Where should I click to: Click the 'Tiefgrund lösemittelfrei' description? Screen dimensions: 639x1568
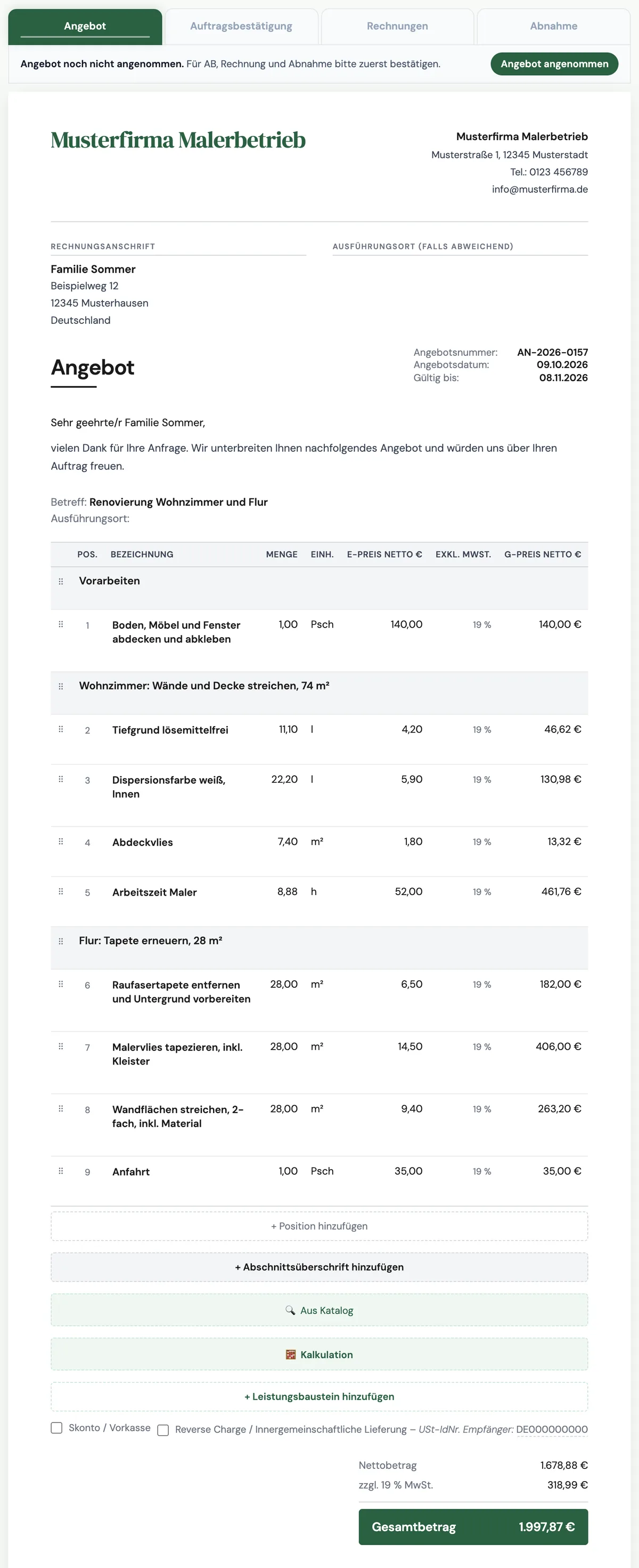pos(170,730)
